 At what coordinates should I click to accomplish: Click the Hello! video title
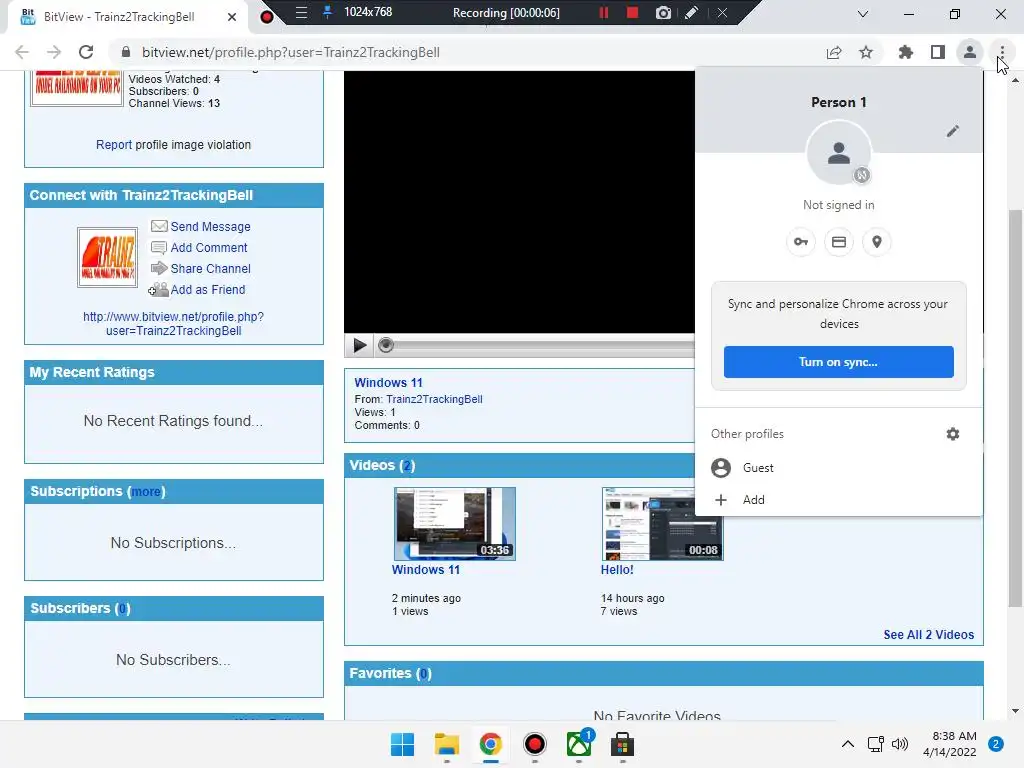pos(617,569)
